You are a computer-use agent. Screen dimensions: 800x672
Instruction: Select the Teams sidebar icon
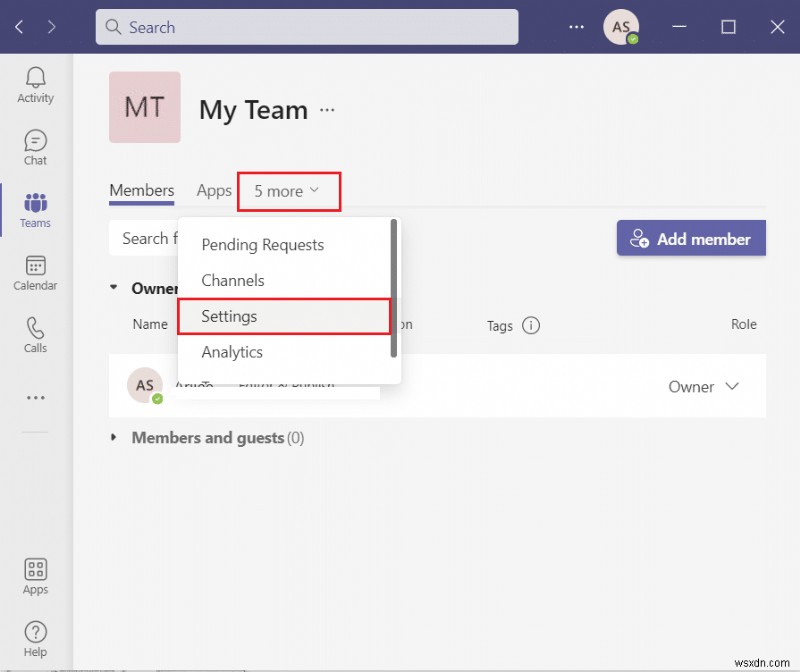click(35, 210)
